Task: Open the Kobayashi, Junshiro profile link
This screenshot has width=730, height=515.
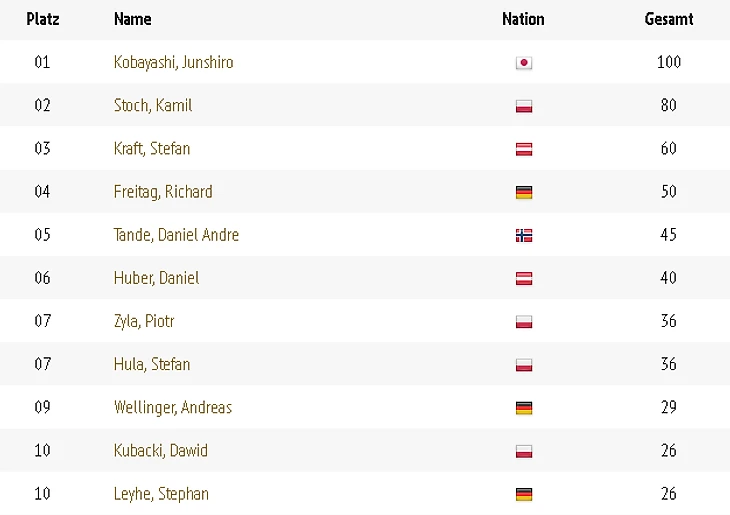Action: point(173,62)
